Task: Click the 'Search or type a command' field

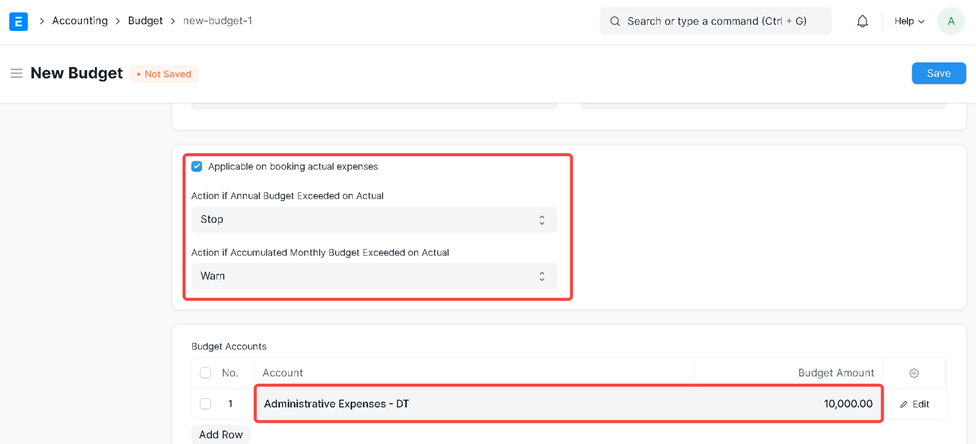Action: [x=720, y=21]
